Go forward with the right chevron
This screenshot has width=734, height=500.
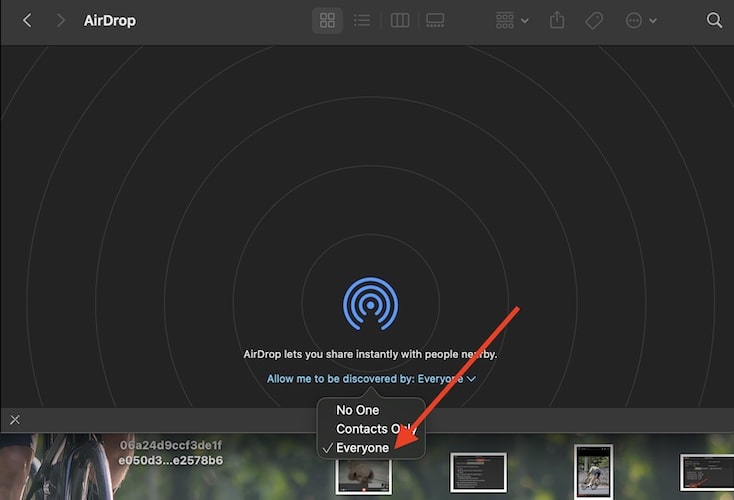click(x=61, y=20)
